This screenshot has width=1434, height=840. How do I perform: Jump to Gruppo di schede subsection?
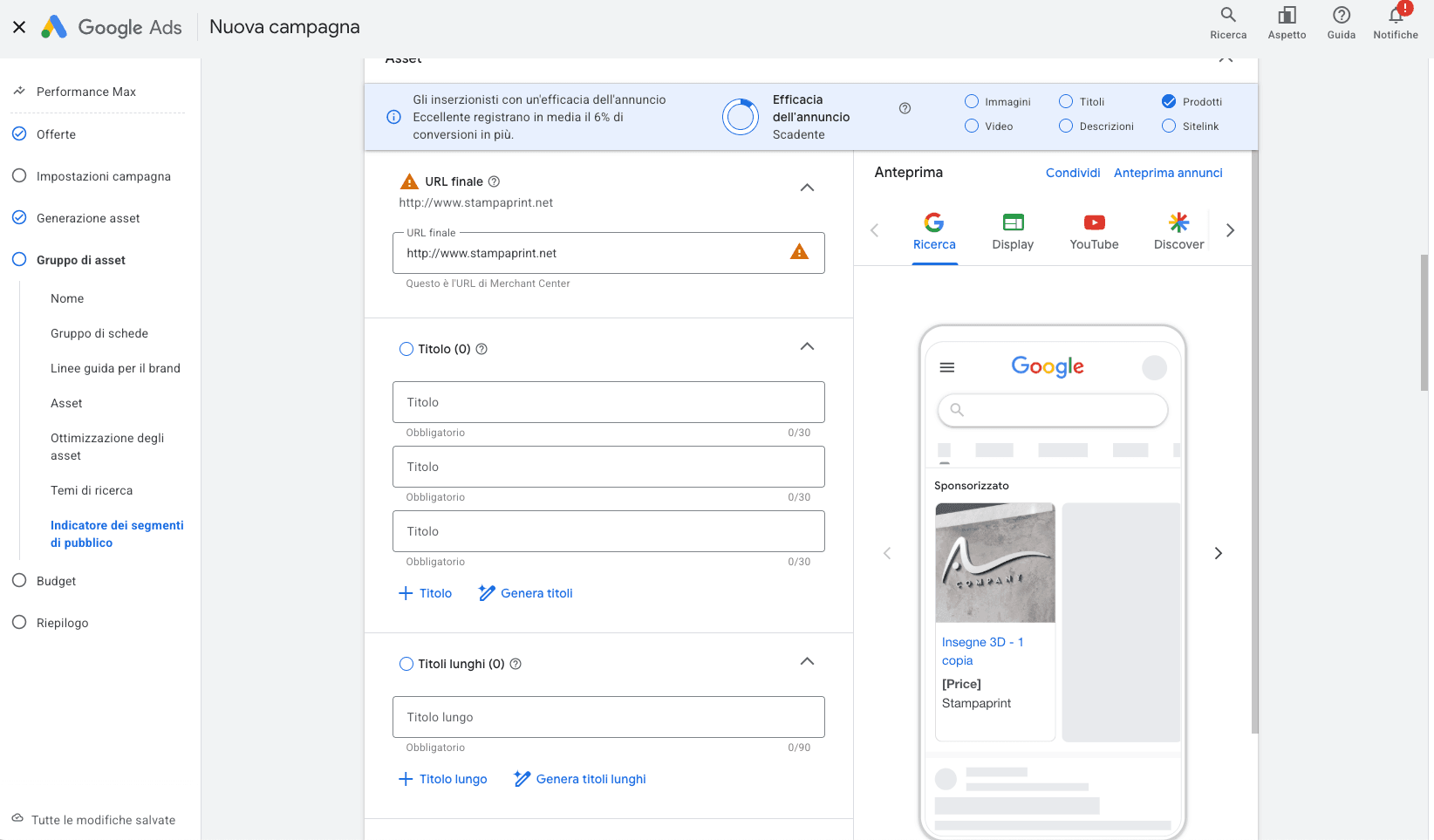[99, 333]
